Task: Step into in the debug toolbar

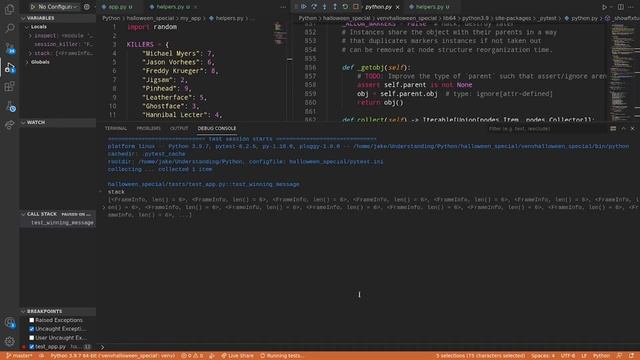Action: pos(324,7)
